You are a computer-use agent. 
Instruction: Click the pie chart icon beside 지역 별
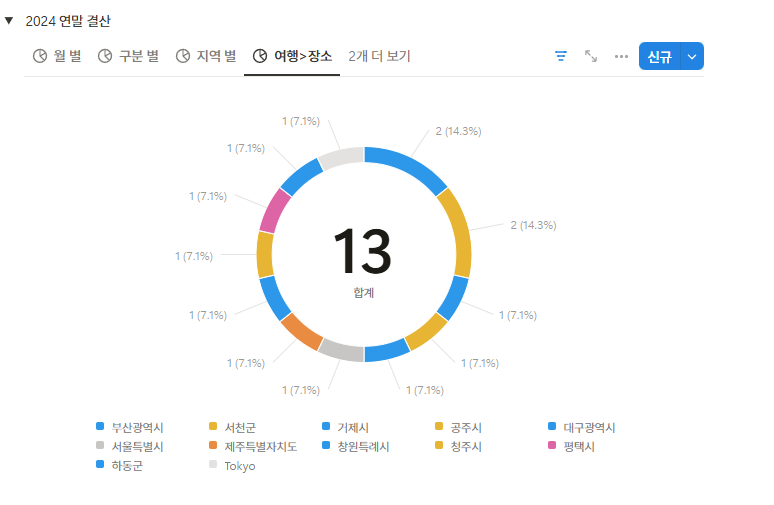[183, 56]
